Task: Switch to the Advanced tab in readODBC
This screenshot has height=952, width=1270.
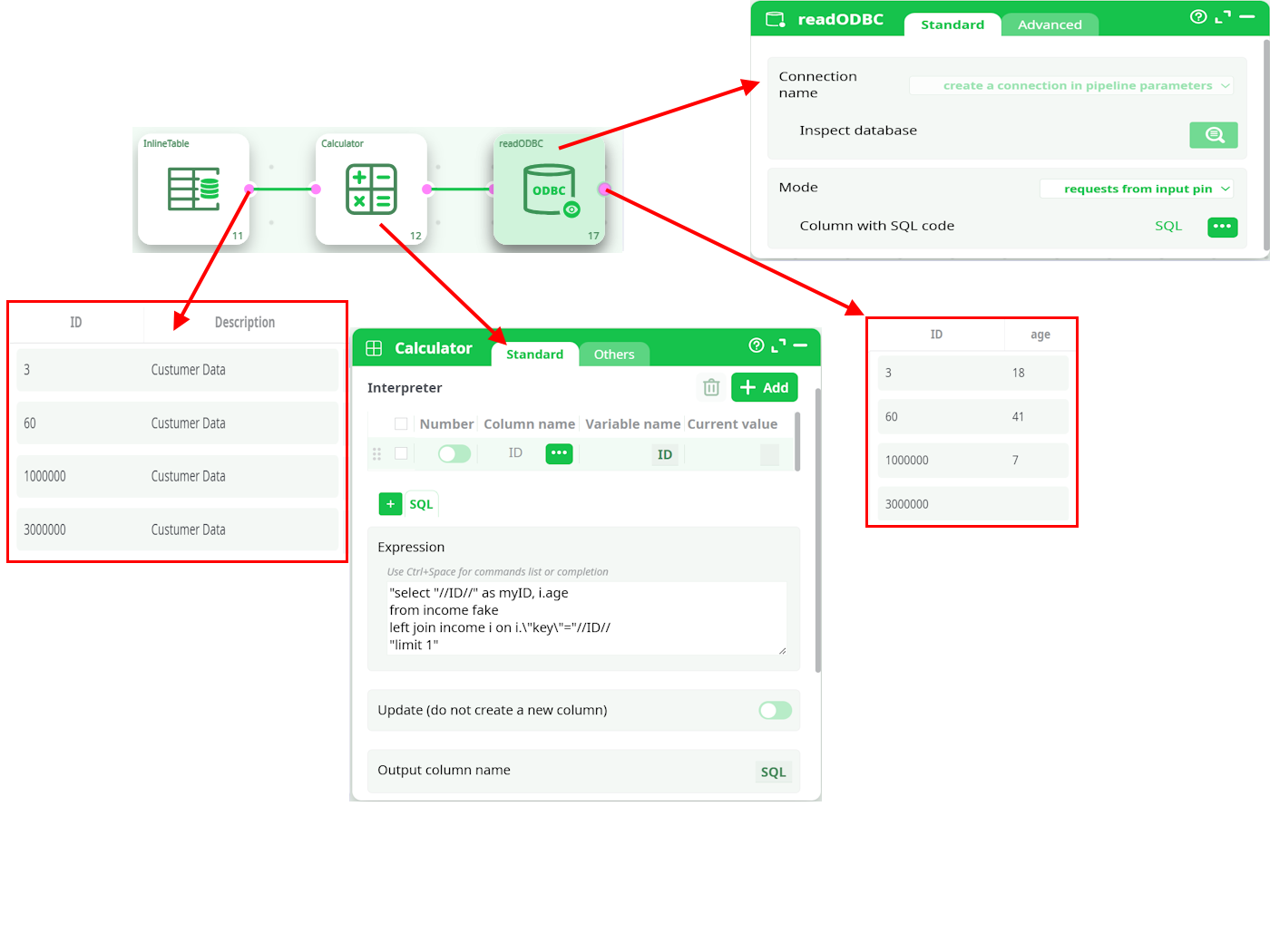Action: pyautogui.click(x=1049, y=24)
